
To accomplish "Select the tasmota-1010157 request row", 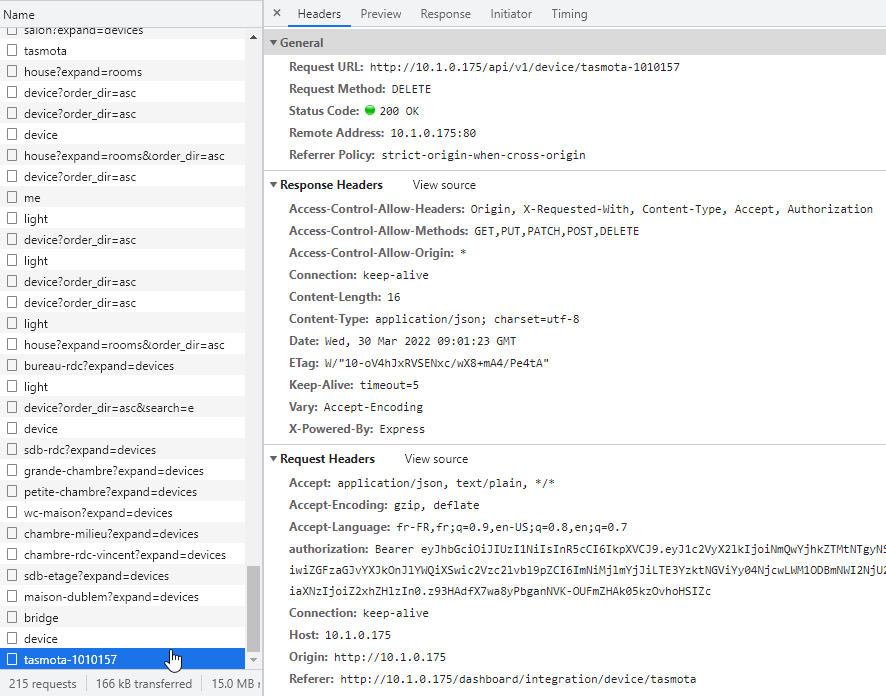I will click(x=123, y=659).
